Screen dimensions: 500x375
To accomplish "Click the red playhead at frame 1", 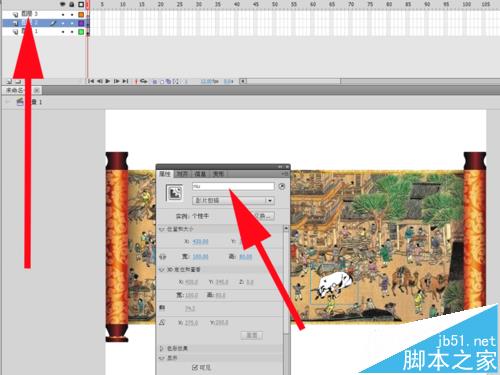I will tap(88, 5).
